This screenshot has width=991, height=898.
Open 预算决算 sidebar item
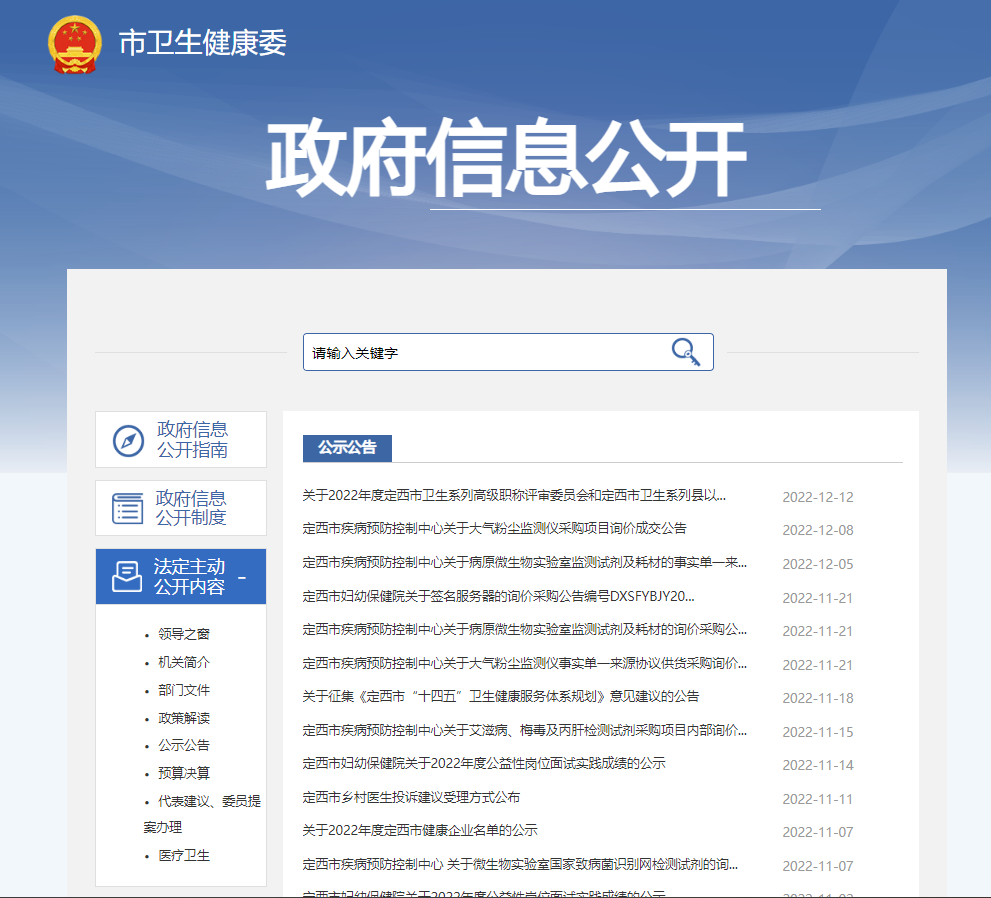184,773
